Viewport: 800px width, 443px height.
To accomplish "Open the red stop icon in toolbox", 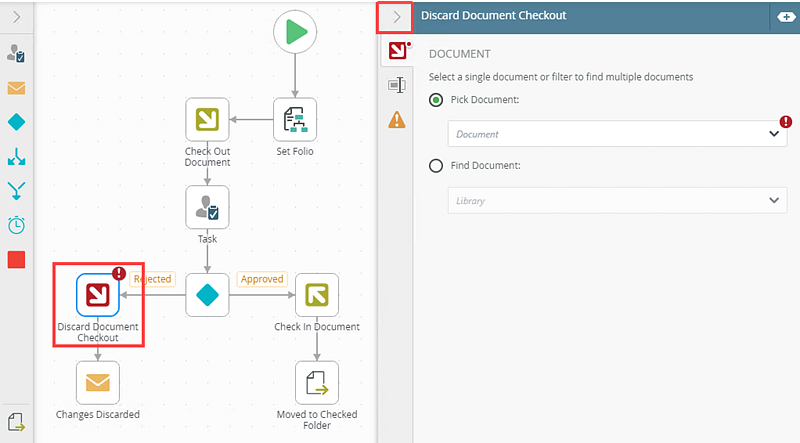I will tap(16, 259).
